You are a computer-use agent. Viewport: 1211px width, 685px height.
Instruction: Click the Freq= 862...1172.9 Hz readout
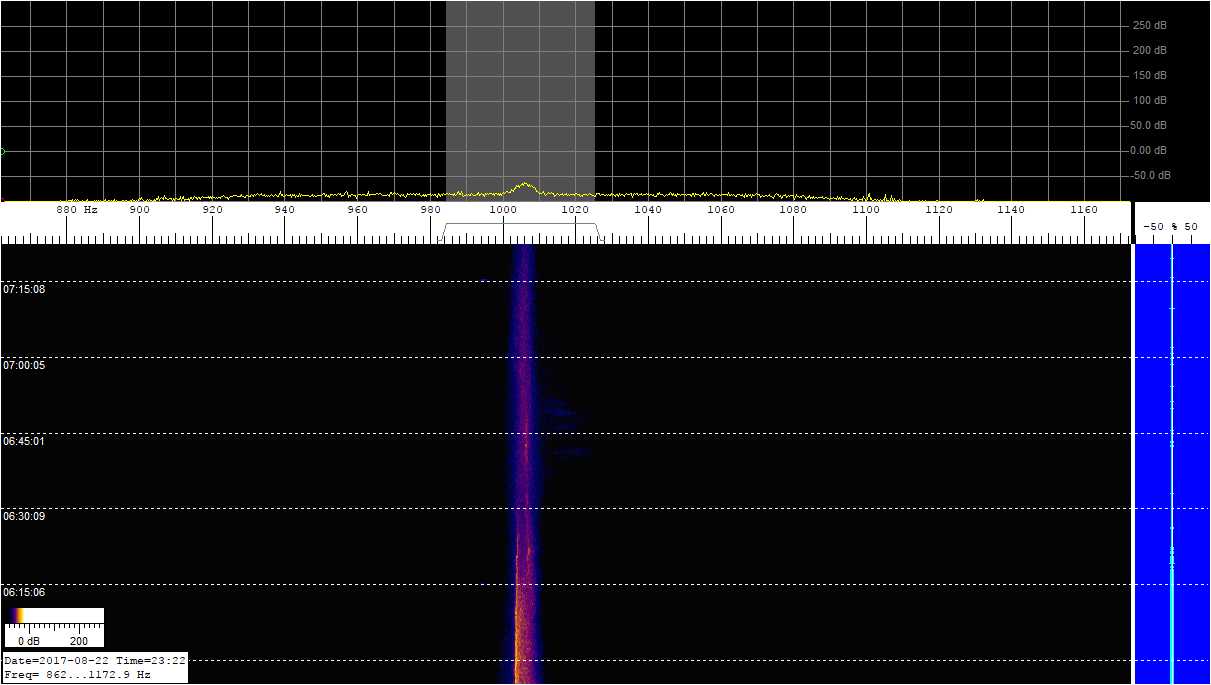[x=78, y=675]
